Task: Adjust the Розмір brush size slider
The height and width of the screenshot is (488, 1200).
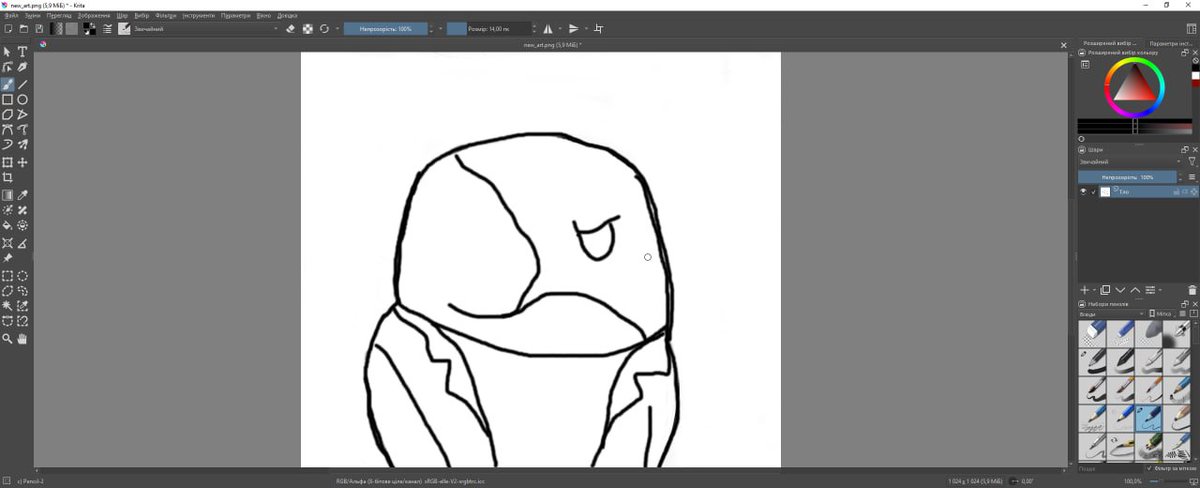Action: point(489,29)
